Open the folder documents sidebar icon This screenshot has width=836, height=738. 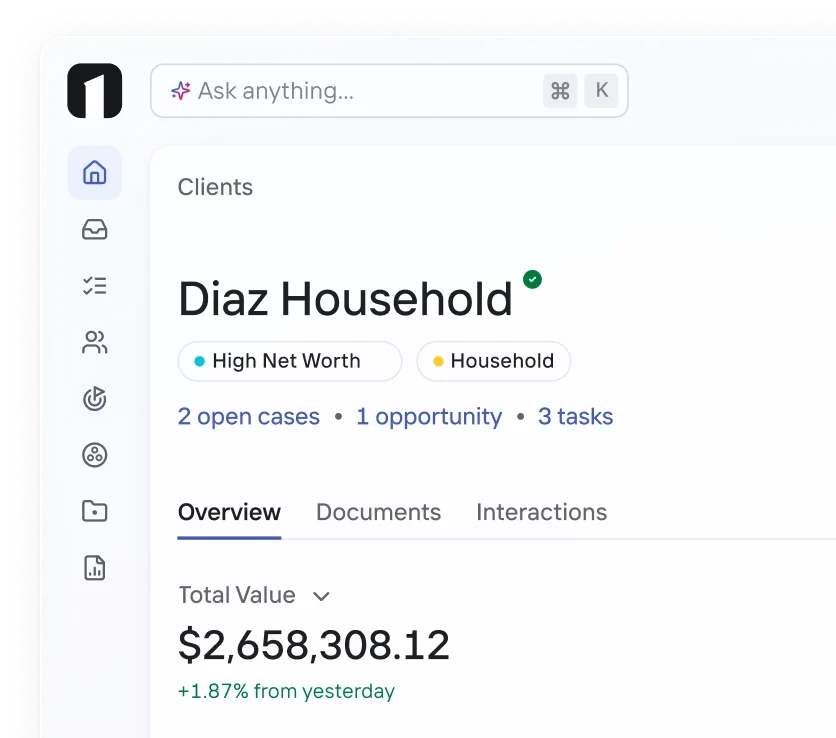tap(94, 511)
